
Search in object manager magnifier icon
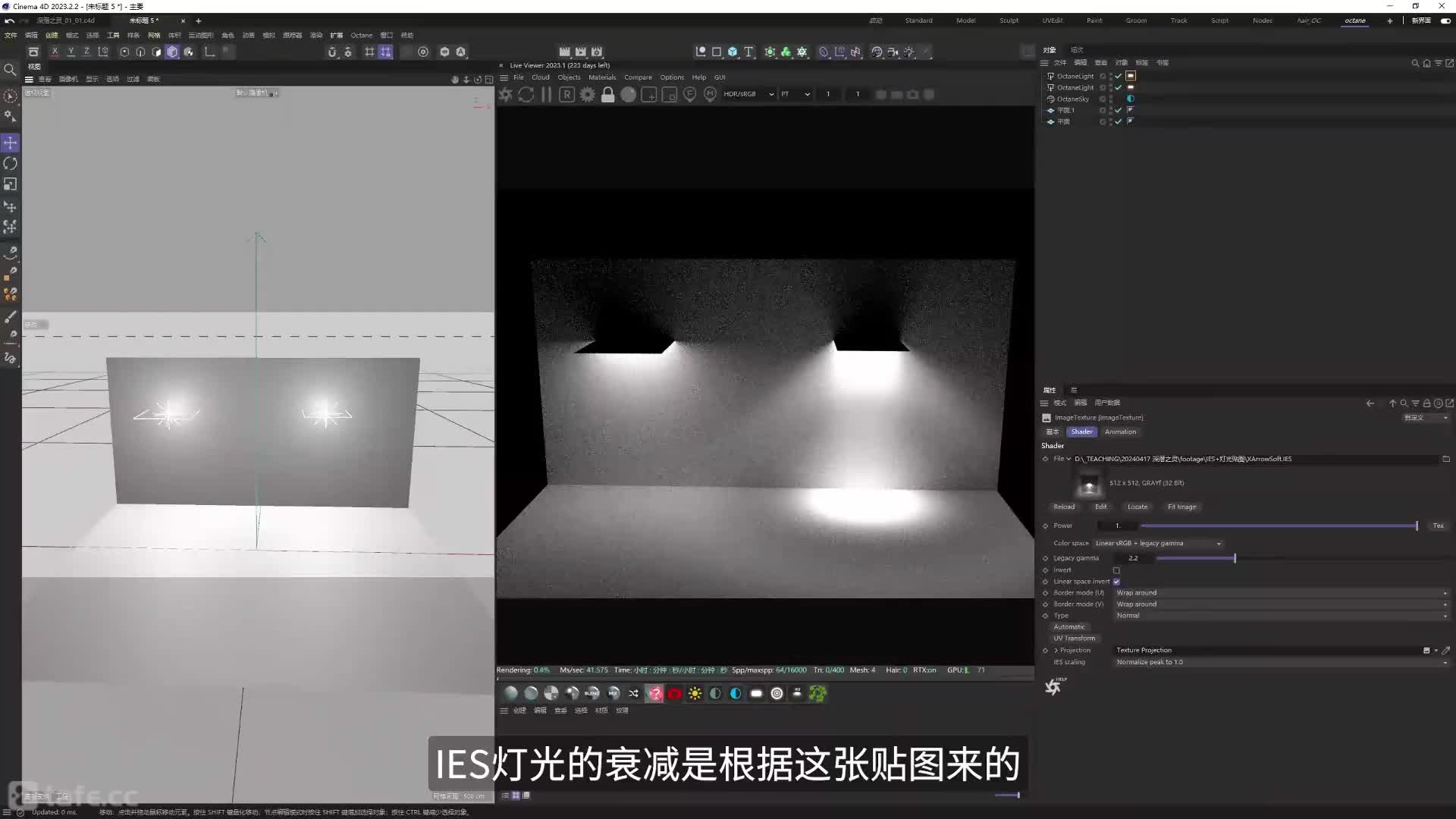1415,63
